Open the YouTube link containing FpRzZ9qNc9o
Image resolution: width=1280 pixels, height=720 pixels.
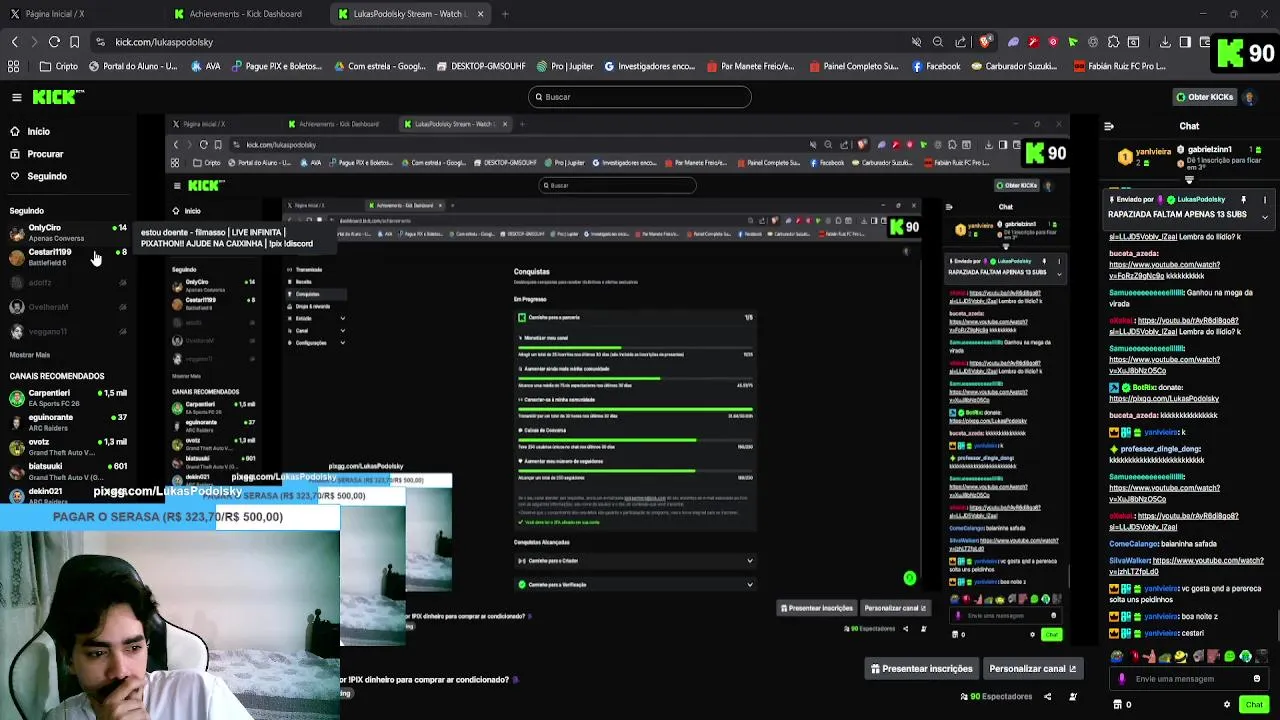click(x=1164, y=270)
